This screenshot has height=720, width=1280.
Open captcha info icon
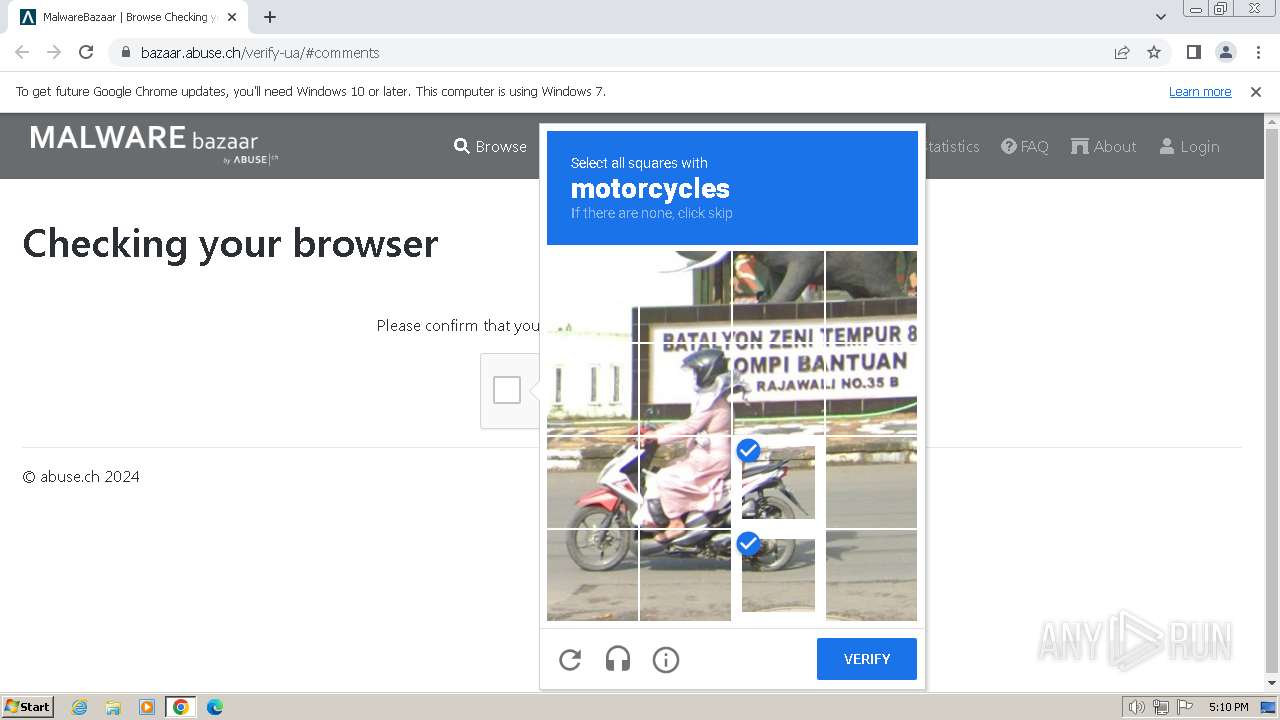coord(666,659)
